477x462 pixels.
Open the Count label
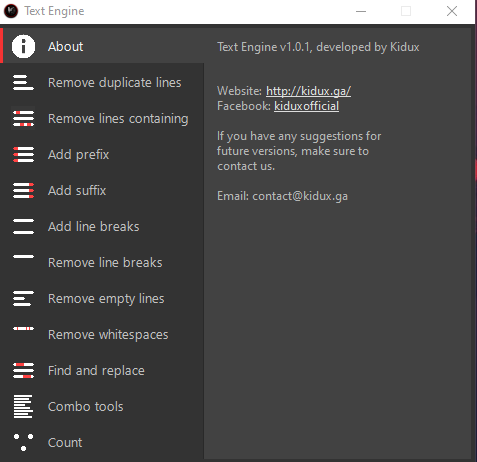[x=65, y=442]
